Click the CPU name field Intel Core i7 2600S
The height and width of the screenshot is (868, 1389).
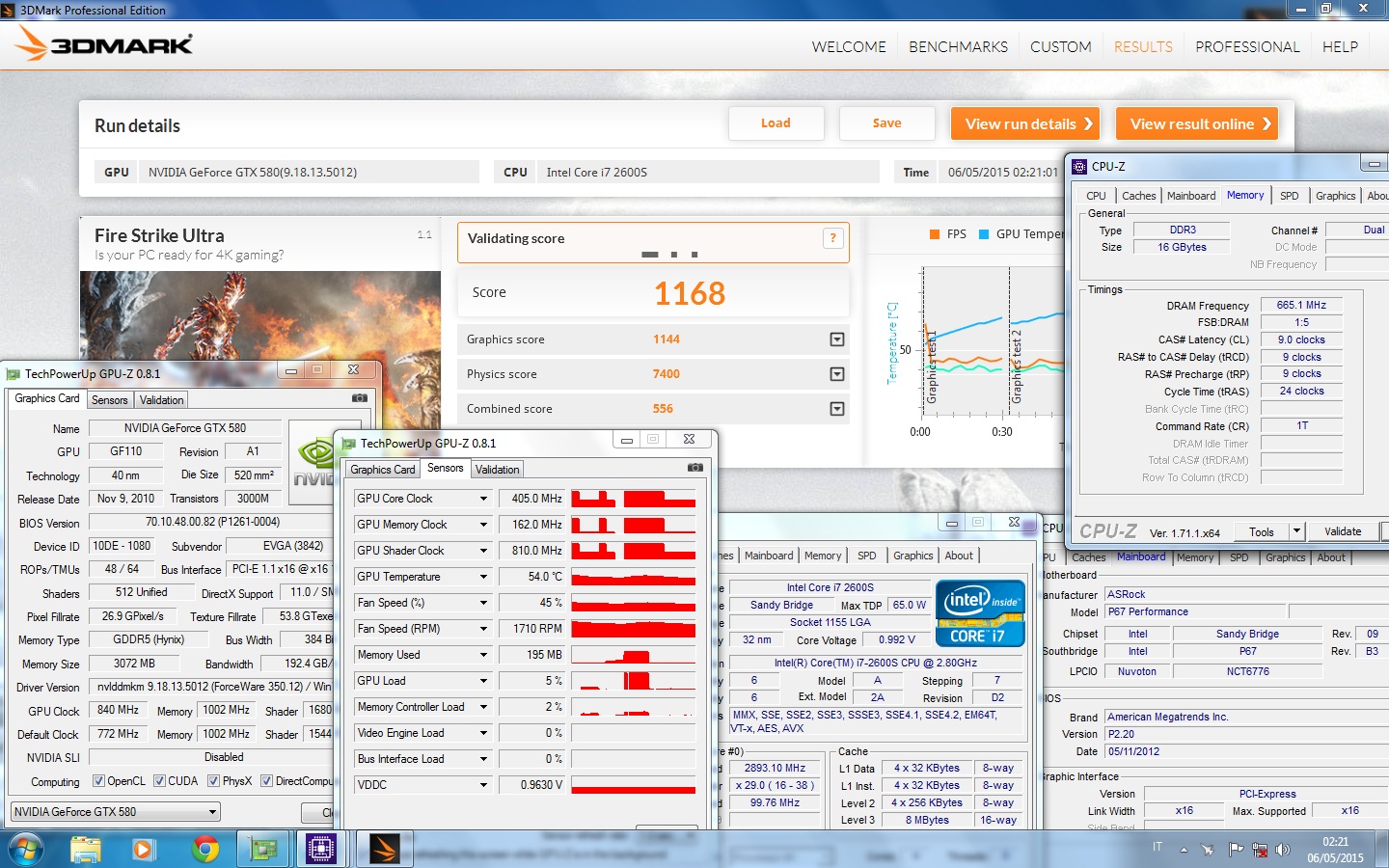[708, 173]
